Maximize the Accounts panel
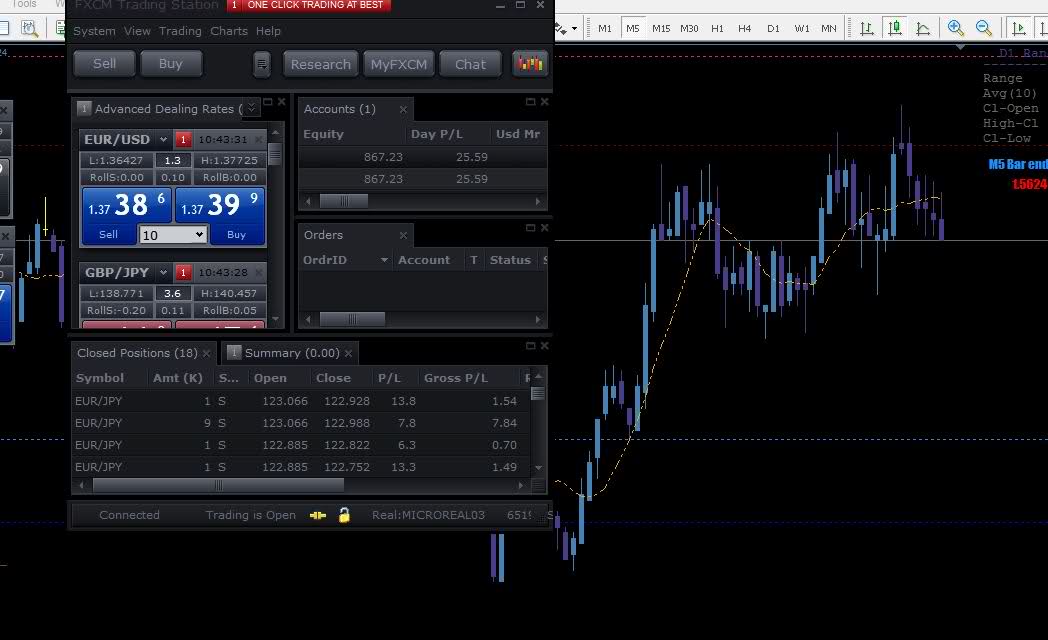Image resolution: width=1048 pixels, height=640 pixels. (531, 102)
